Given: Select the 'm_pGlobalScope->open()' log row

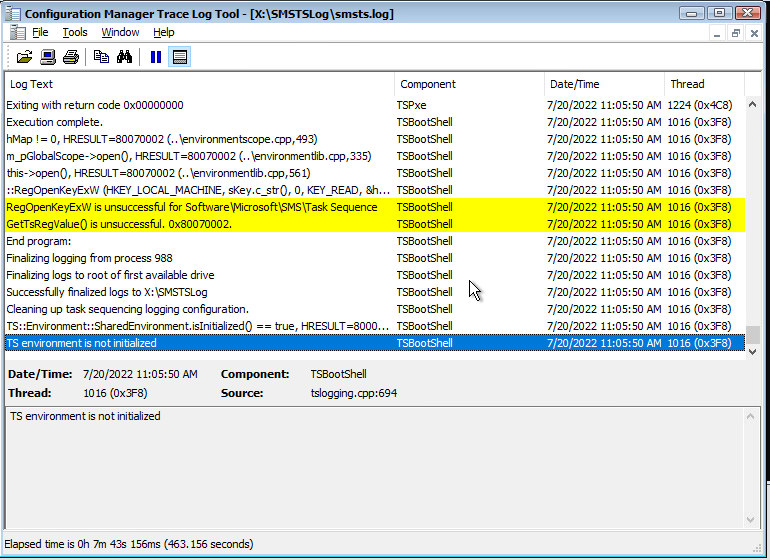Looking at the screenshot, I should 375,156.
